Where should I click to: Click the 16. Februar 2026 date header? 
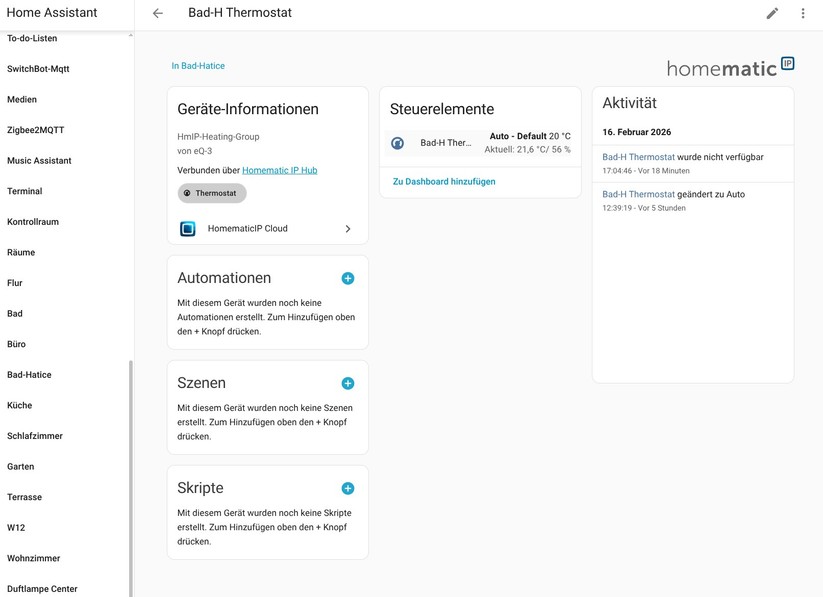pyautogui.click(x=637, y=132)
